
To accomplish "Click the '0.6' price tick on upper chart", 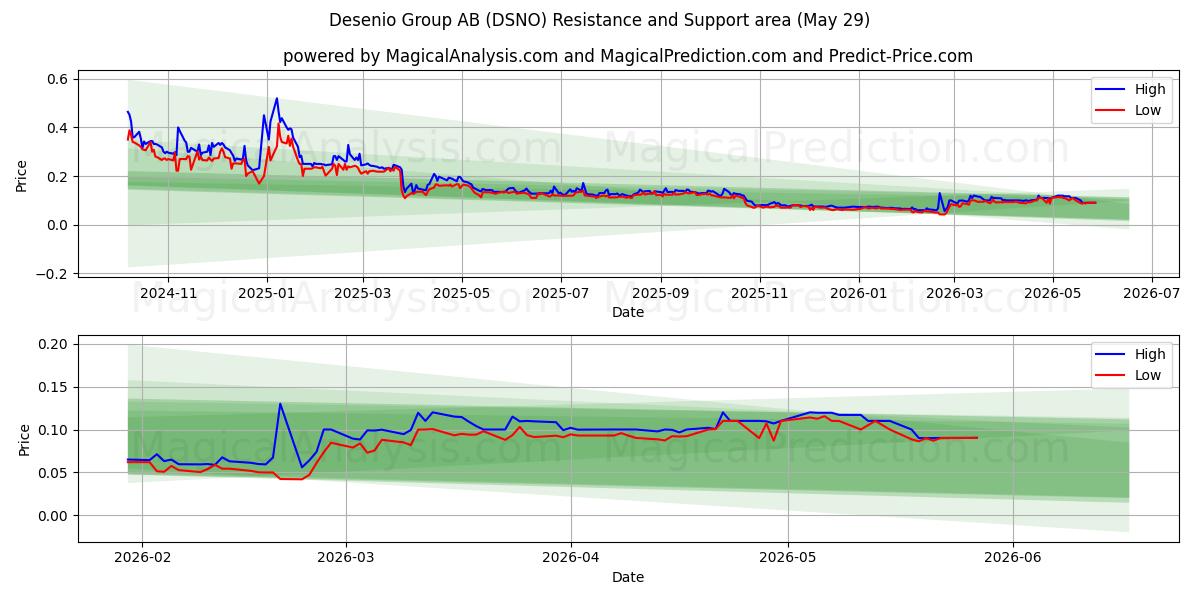I will pos(57,79).
